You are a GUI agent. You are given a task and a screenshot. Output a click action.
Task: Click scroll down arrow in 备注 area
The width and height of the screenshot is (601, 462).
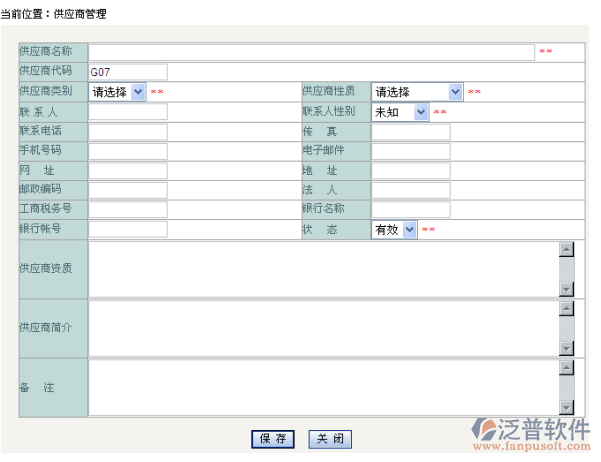click(567, 407)
